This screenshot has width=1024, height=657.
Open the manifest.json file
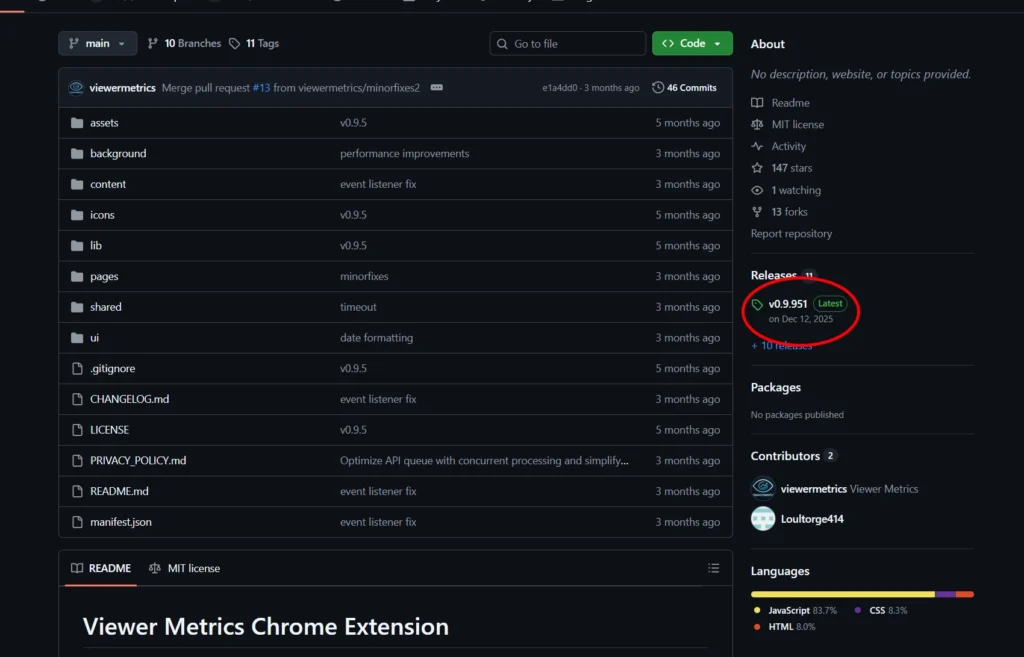[121, 522]
